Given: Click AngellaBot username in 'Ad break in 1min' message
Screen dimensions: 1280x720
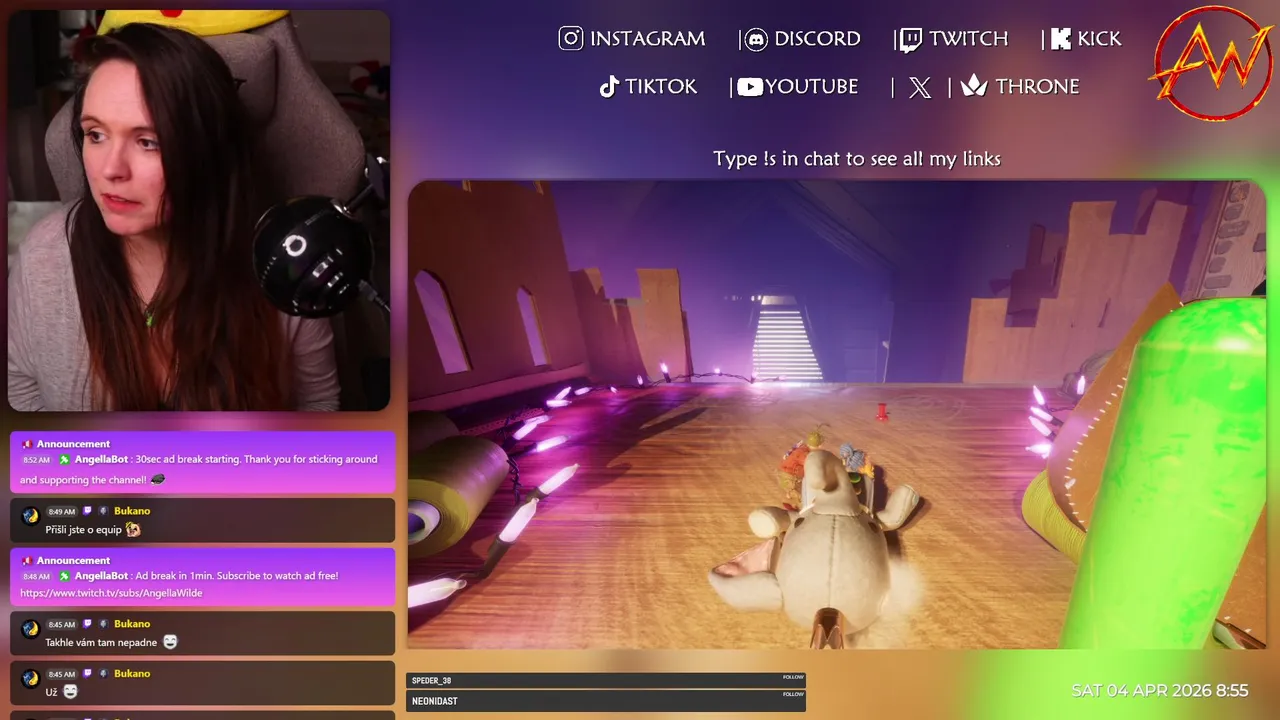Looking at the screenshot, I should [x=101, y=577].
